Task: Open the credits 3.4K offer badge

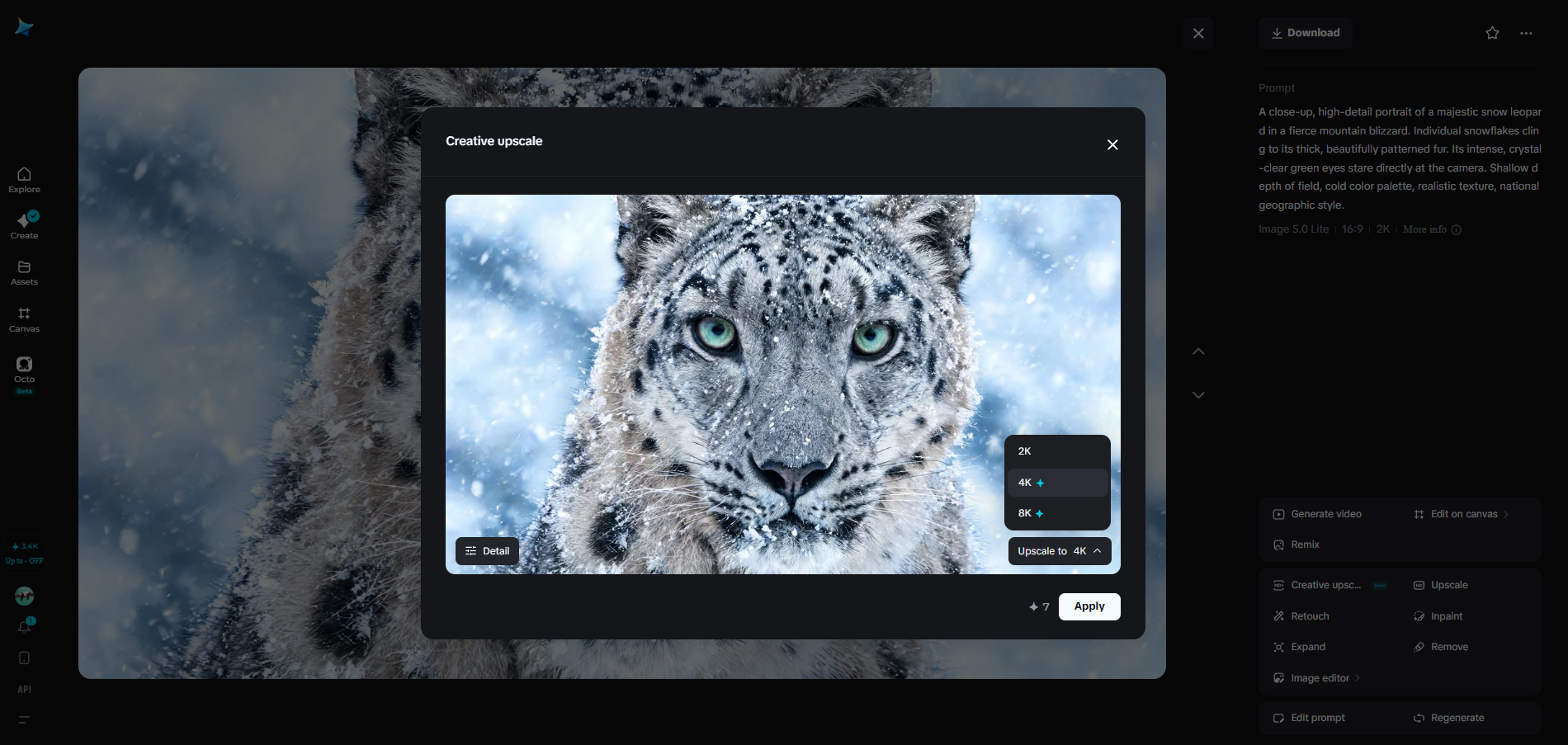Action: pos(25,553)
